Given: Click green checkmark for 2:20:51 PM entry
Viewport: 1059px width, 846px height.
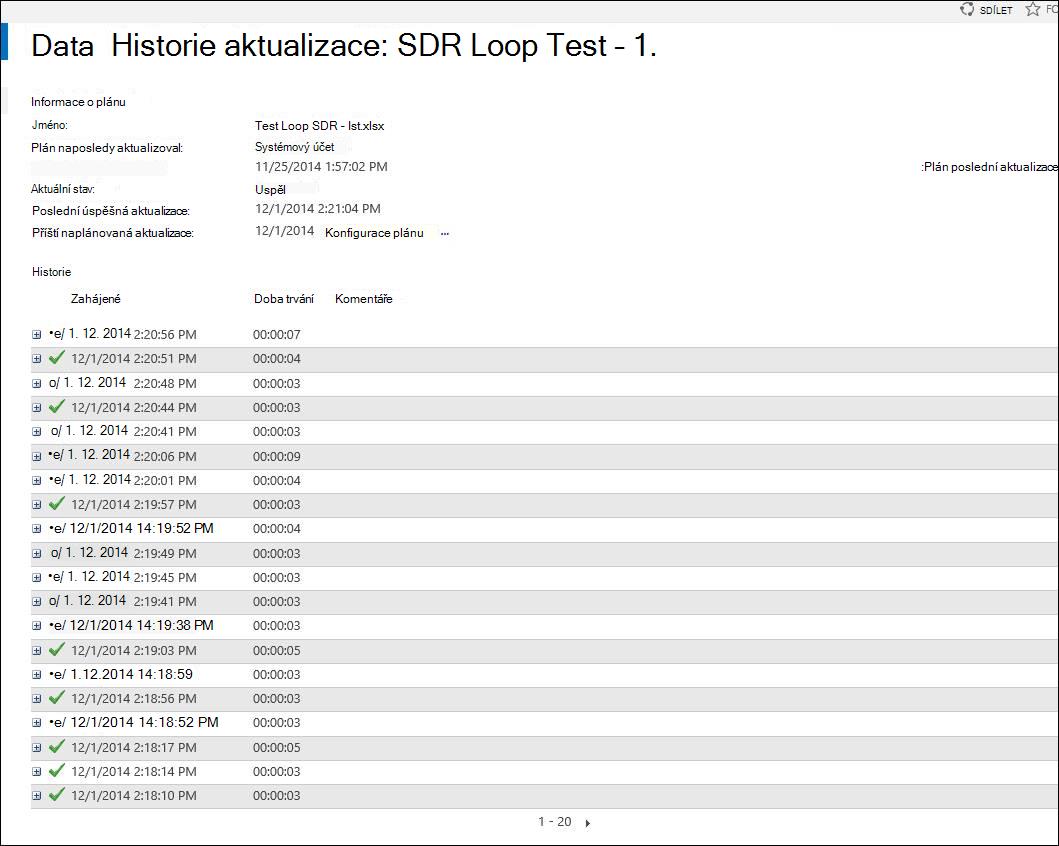Looking at the screenshot, I should [57, 357].
